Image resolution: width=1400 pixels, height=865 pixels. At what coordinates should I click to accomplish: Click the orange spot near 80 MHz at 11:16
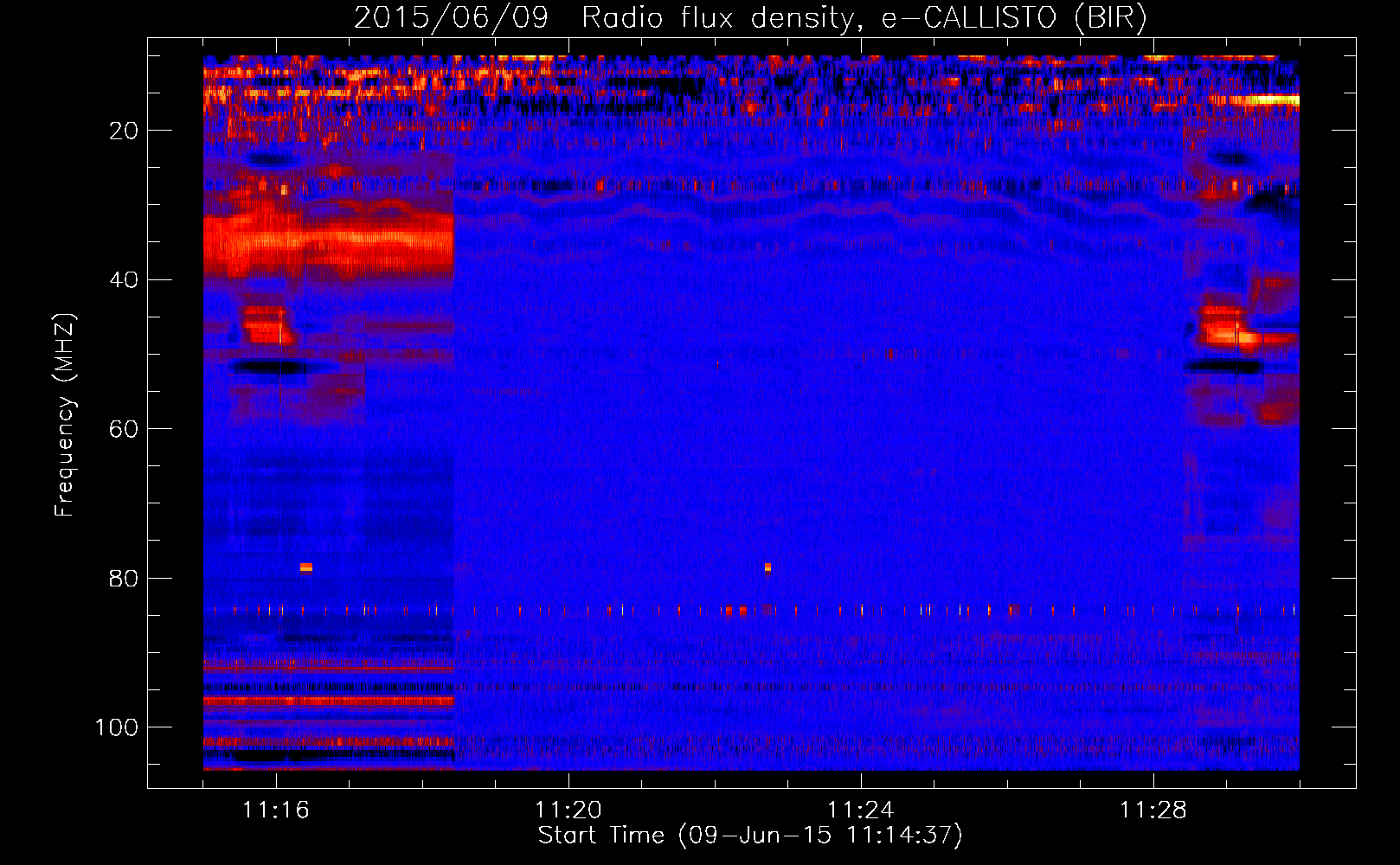click(306, 568)
